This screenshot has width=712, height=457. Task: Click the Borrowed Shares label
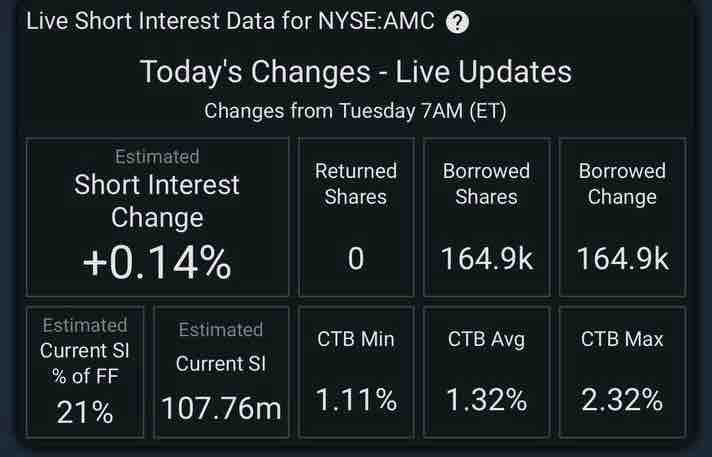[x=487, y=184]
